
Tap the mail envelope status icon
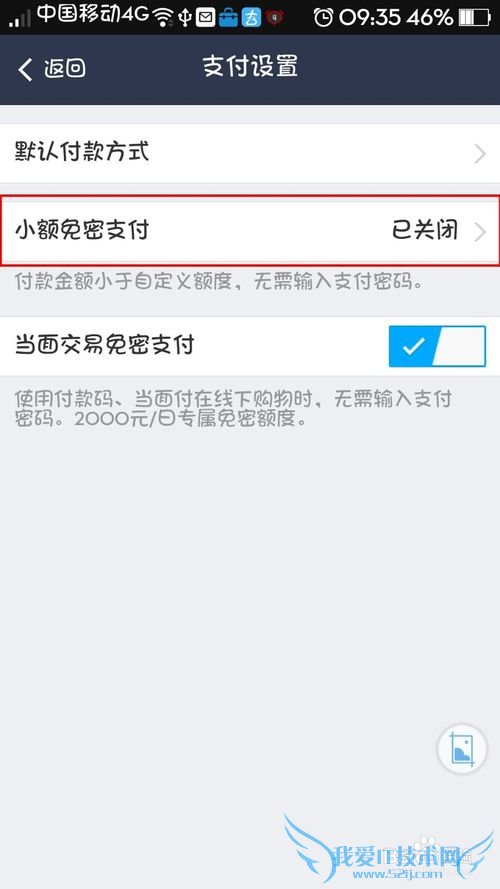(205, 19)
